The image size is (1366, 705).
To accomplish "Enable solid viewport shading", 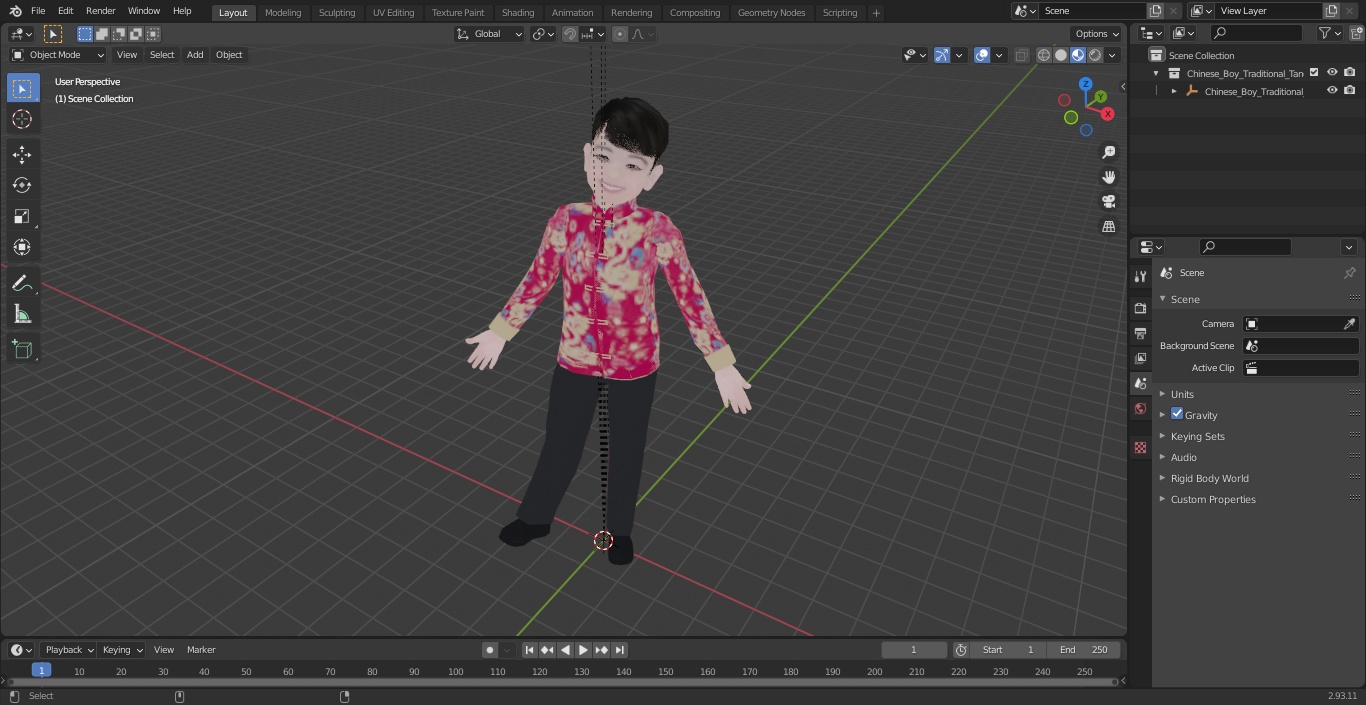I will (1061, 55).
